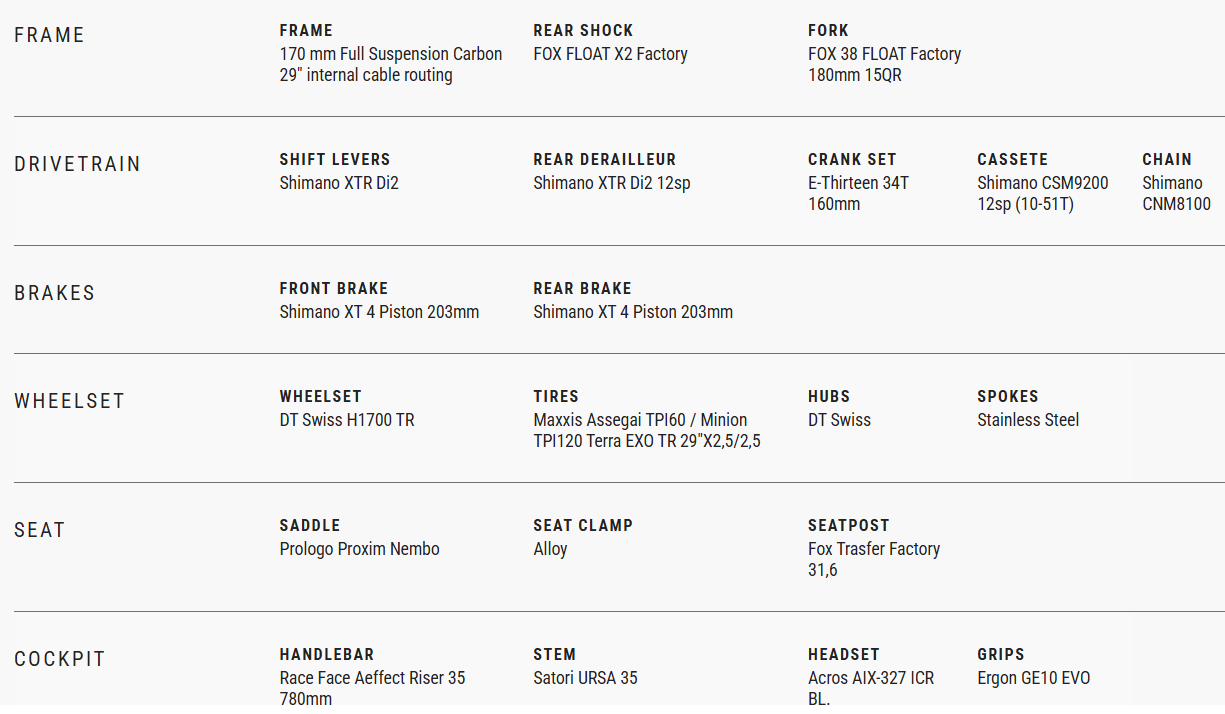Select the FRONT BRAKE label
The height and width of the screenshot is (714, 1225).
[x=334, y=289]
